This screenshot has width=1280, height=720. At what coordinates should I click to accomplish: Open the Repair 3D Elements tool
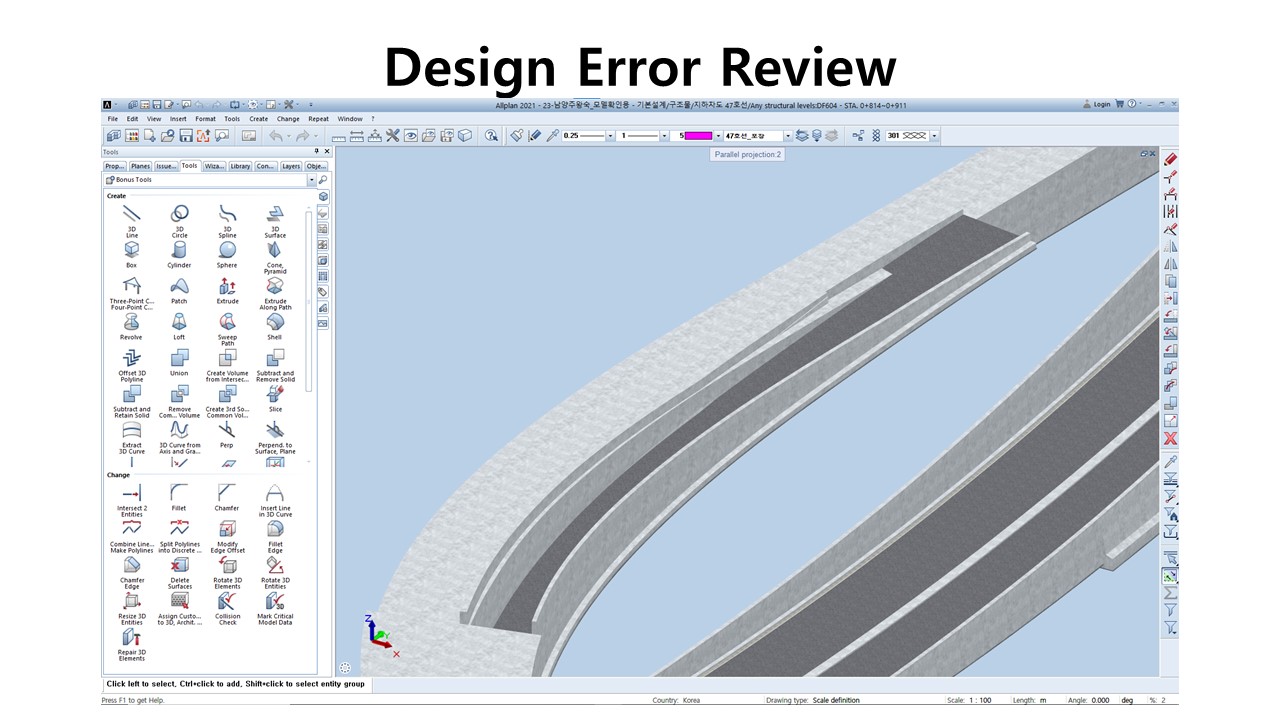(x=132, y=640)
